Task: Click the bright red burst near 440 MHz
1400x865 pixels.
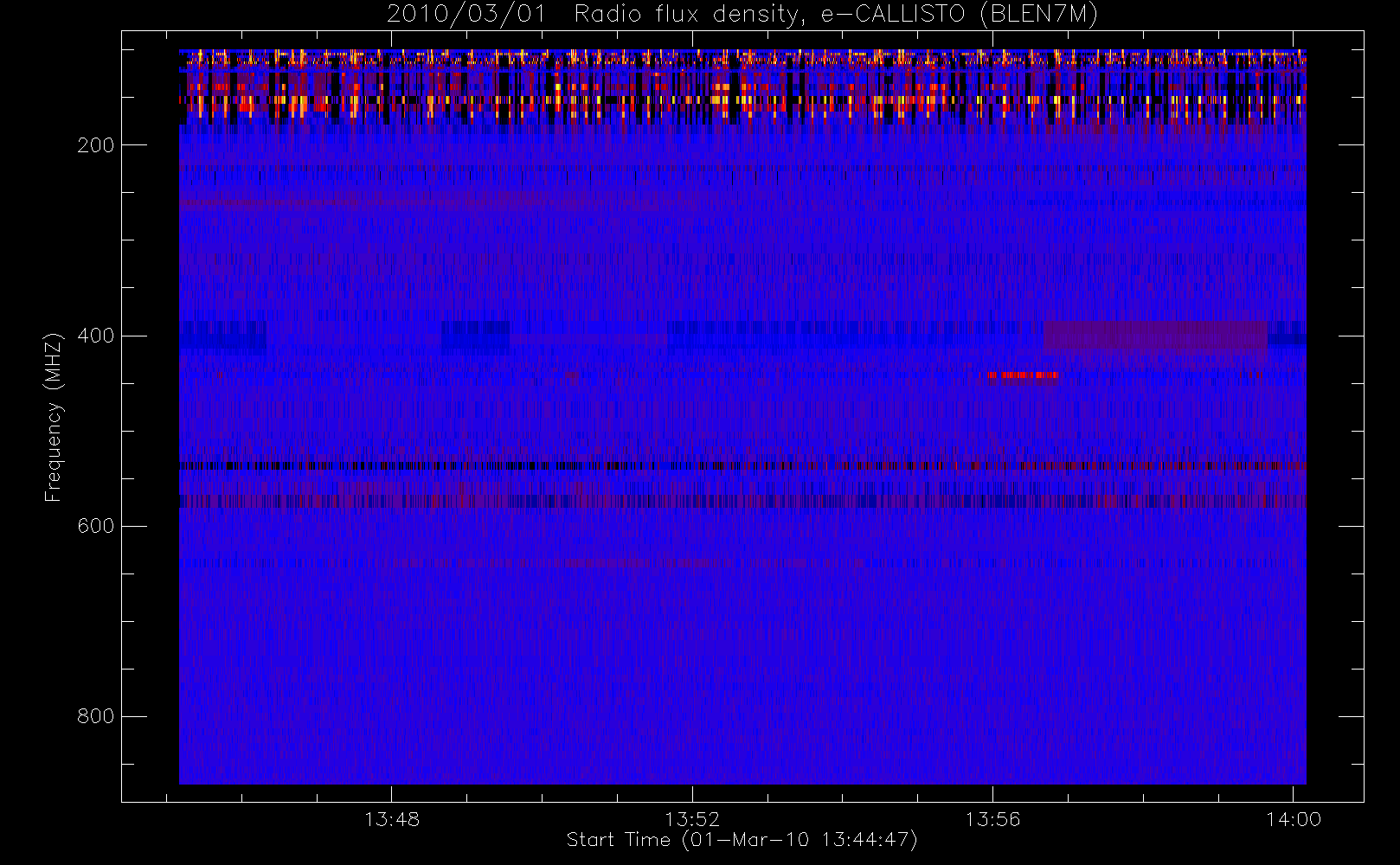Action: coord(1023,375)
